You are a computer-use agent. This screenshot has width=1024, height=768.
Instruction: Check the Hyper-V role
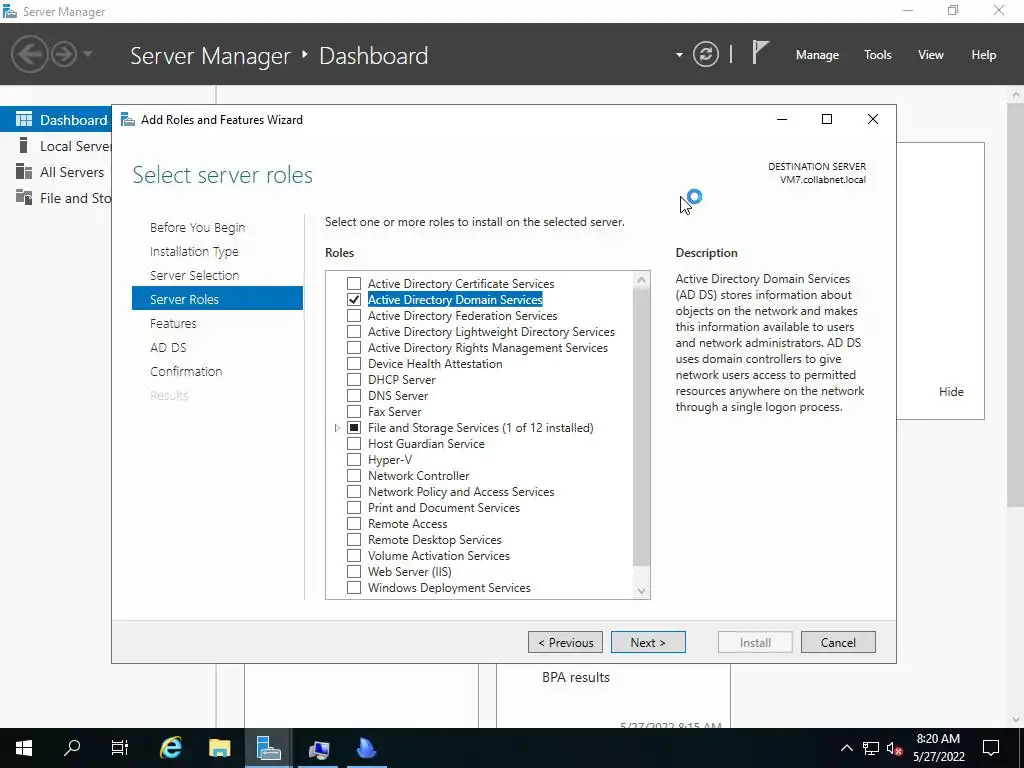[354, 460]
